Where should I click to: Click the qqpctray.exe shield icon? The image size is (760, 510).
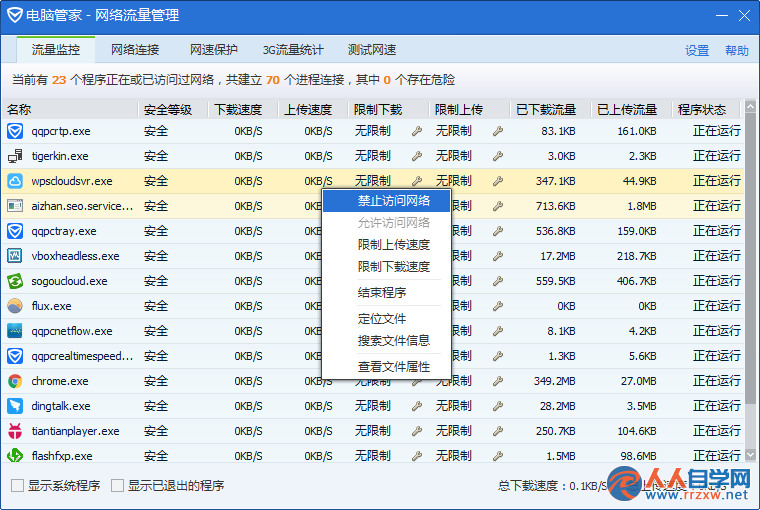click(15, 231)
